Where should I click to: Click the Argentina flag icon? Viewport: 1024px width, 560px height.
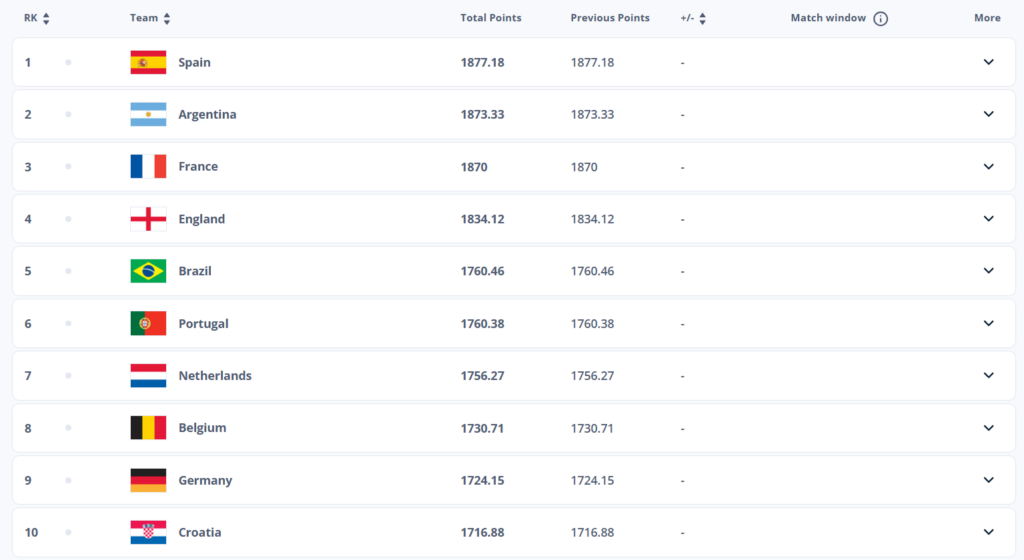click(x=148, y=114)
